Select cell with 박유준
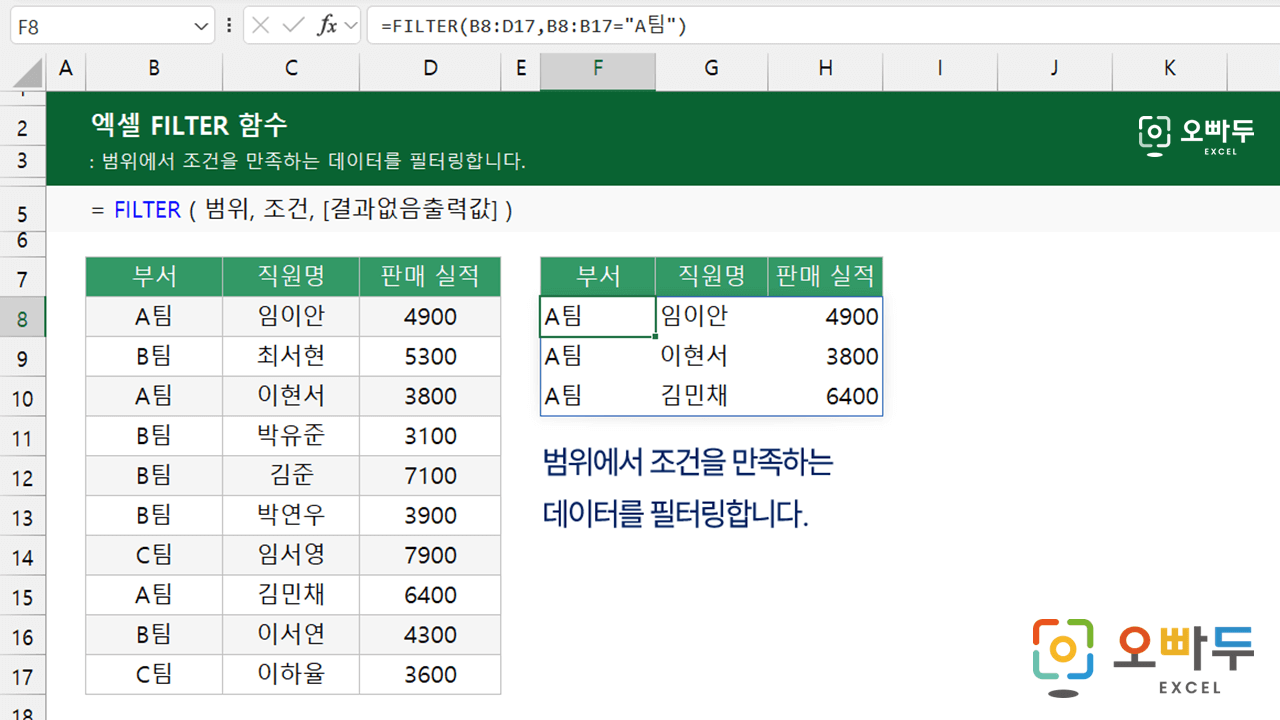This screenshot has height=720, width=1280. [x=291, y=436]
